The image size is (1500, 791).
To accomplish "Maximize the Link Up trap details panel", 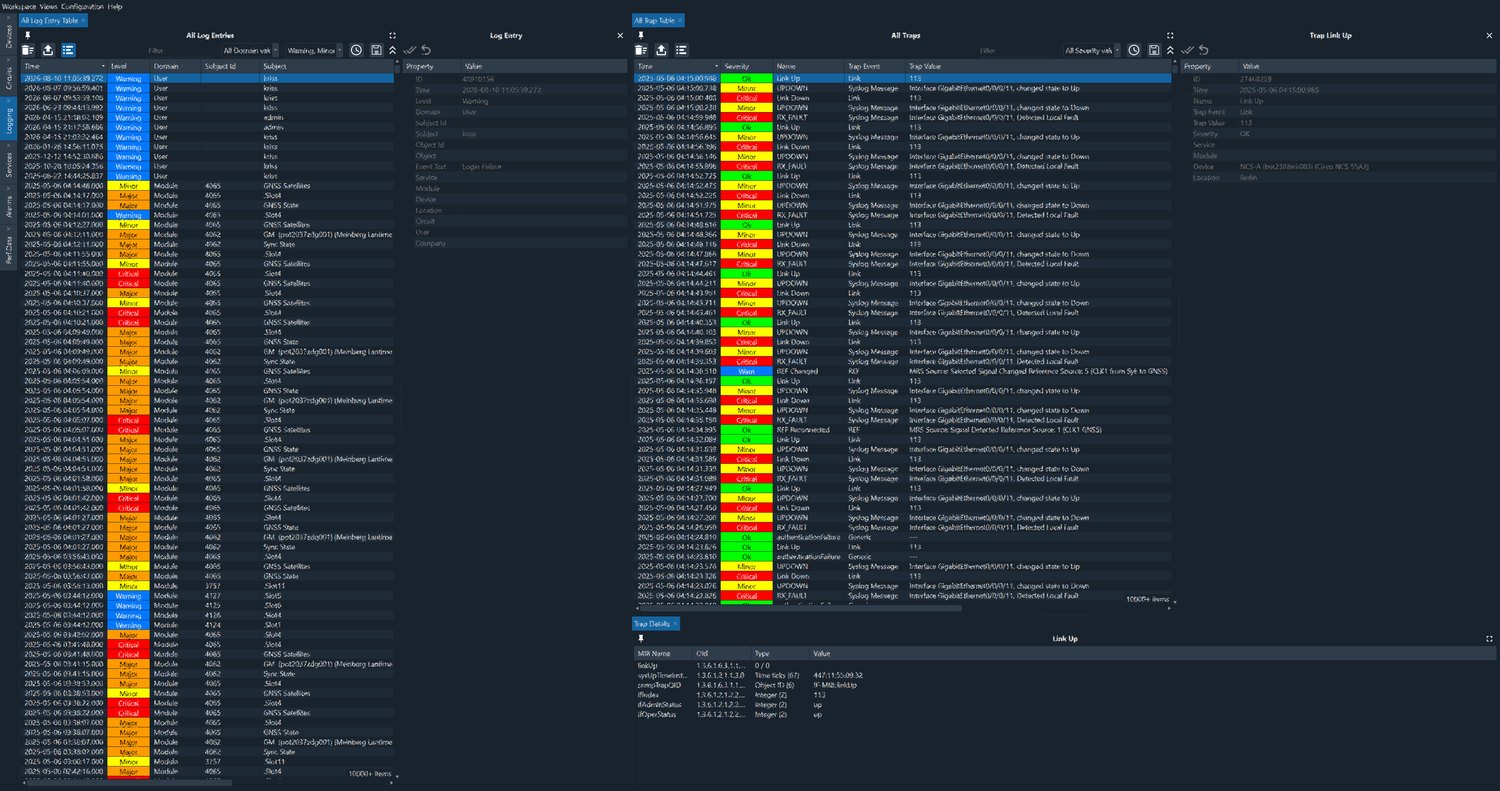I will (x=1490, y=638).
